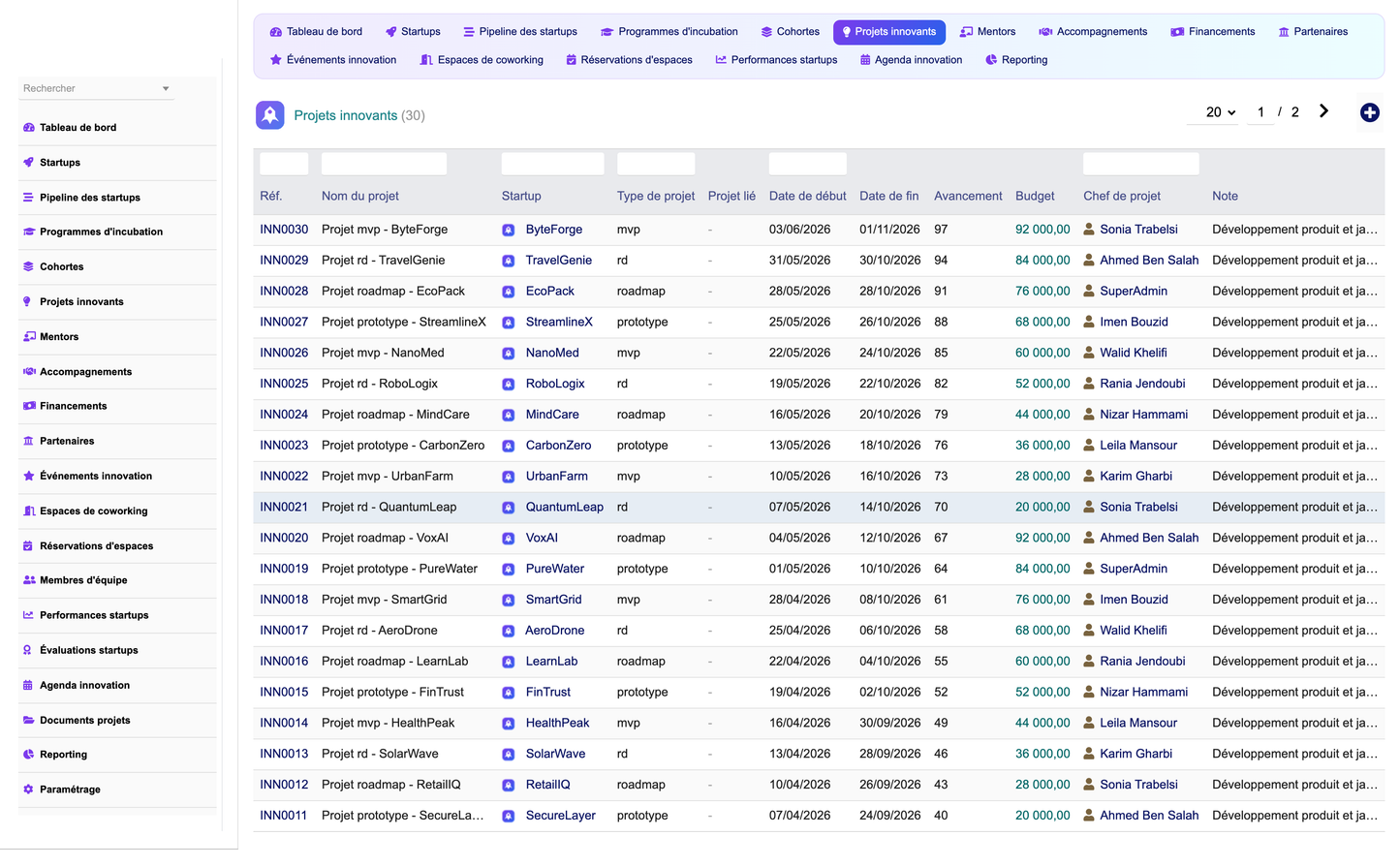Click the Type de projet filter field
The width and height of the screenshot is (1400, 867).
[x=656, y=164]
